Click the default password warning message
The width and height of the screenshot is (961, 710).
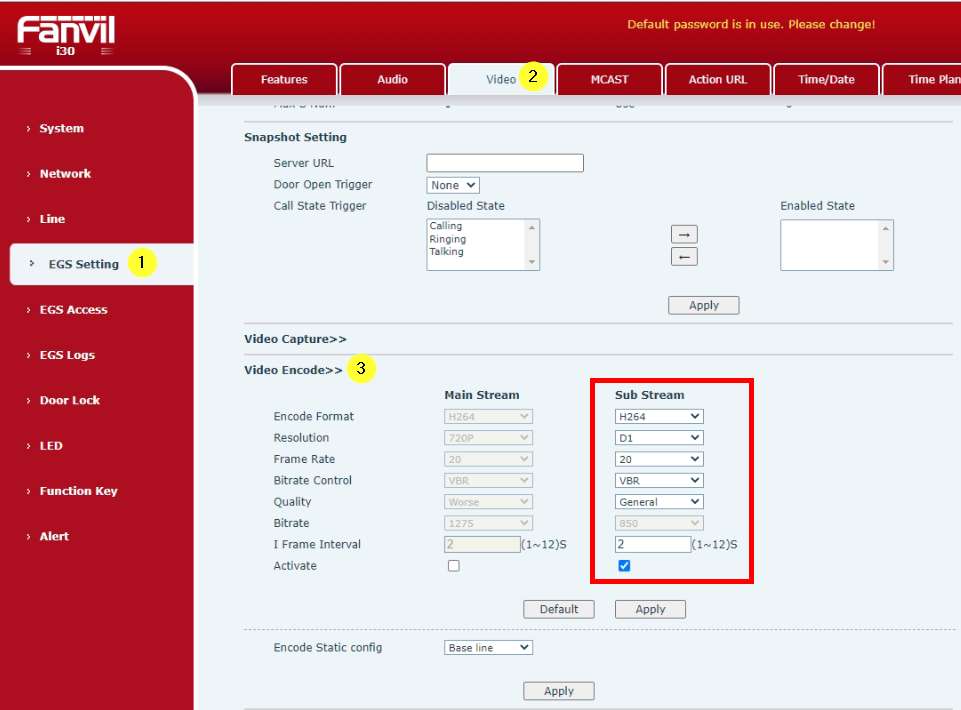[751, 25]
